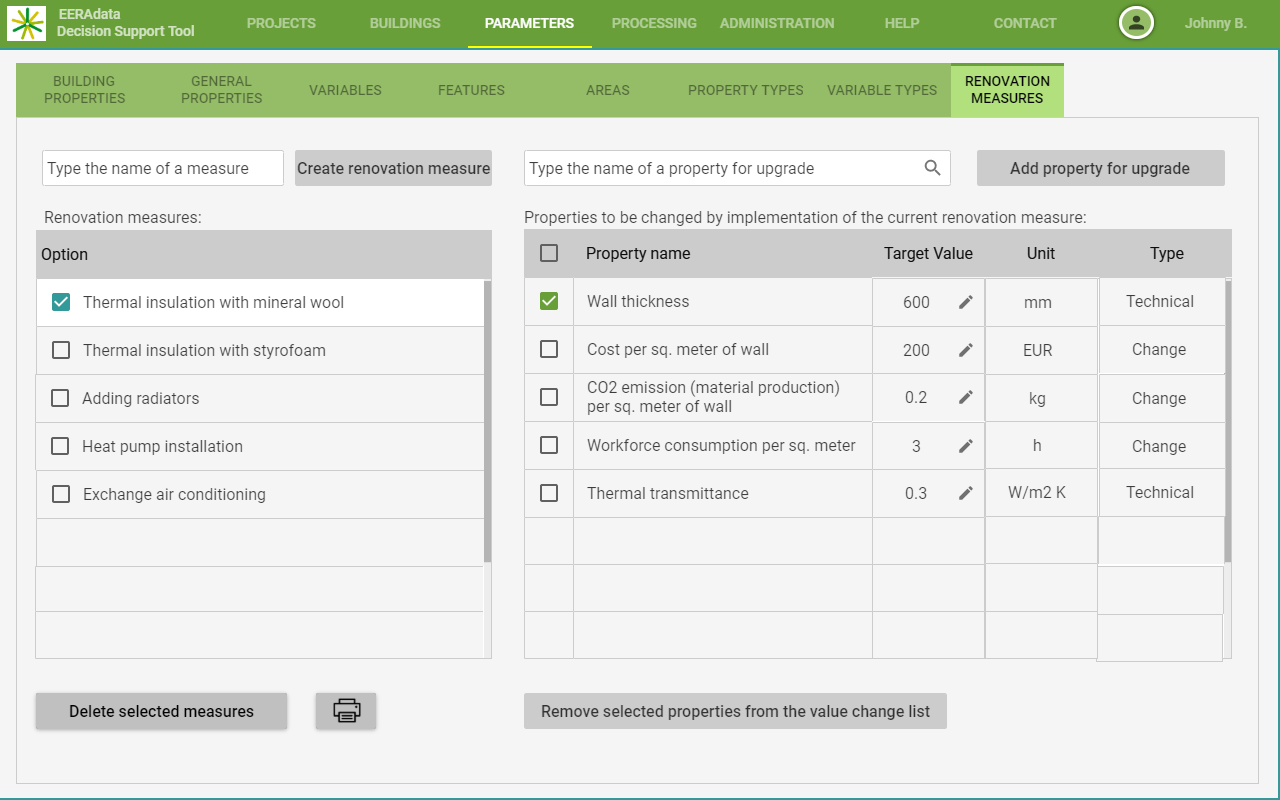Toggle select-all checkbox in properties header
1280x800 pixels.
[549, 253]
